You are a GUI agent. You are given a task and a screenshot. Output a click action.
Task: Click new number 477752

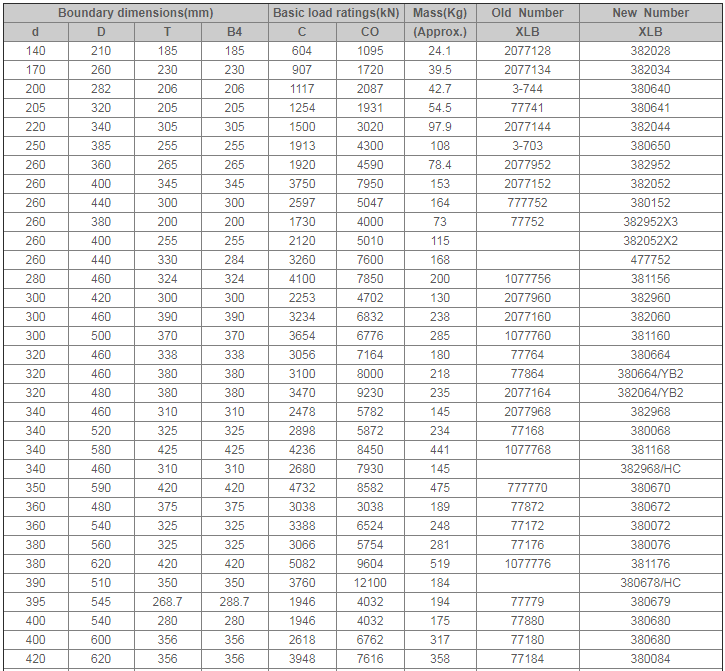[650, 260]
